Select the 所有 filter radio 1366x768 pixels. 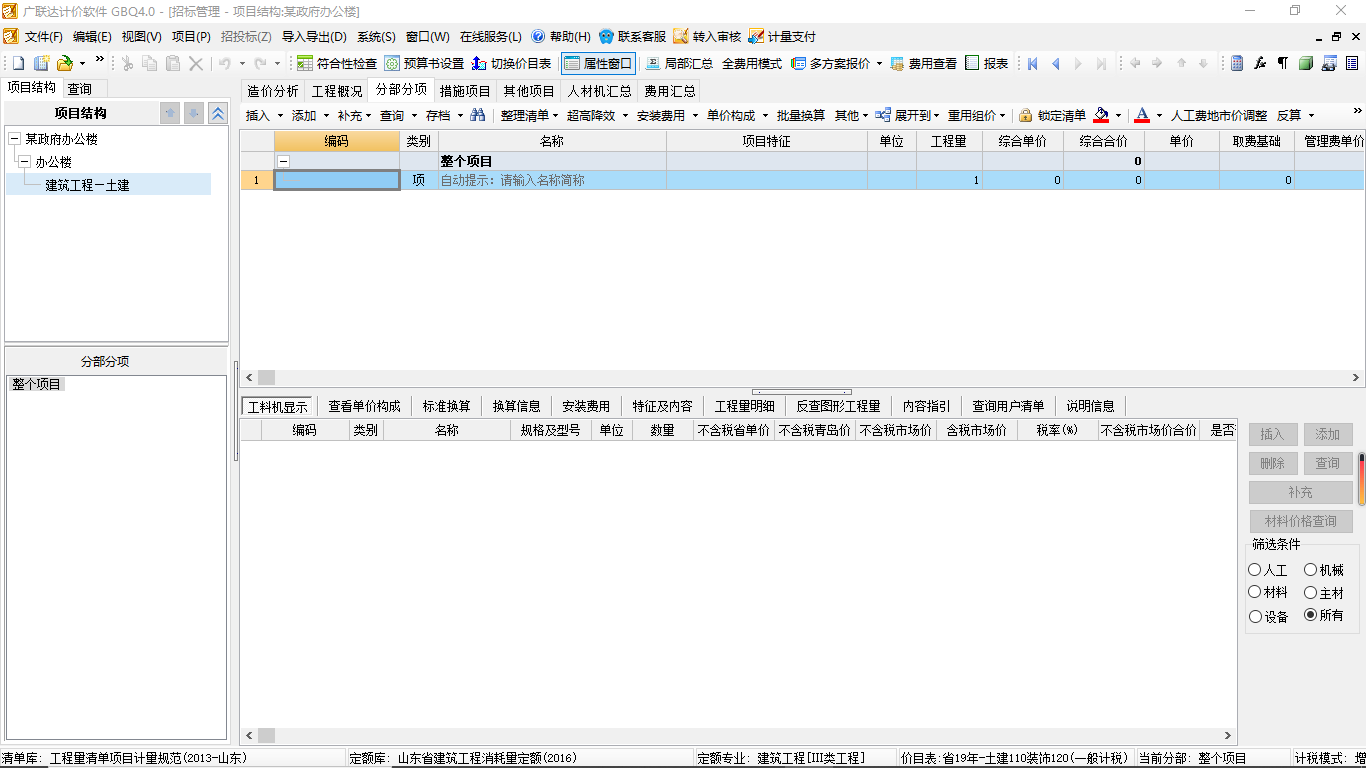[x=1310, y=615]
